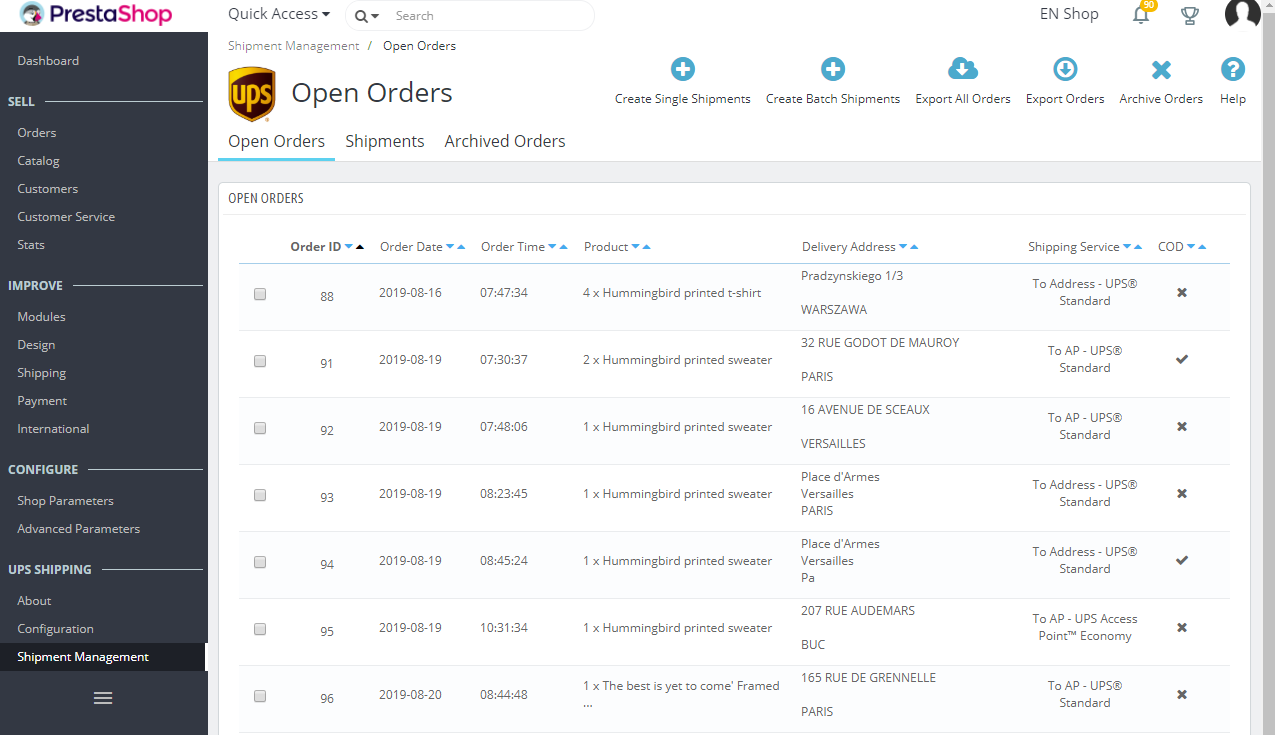
Task: Switch to the Open Orders tab
Action: tap(276, 141)
